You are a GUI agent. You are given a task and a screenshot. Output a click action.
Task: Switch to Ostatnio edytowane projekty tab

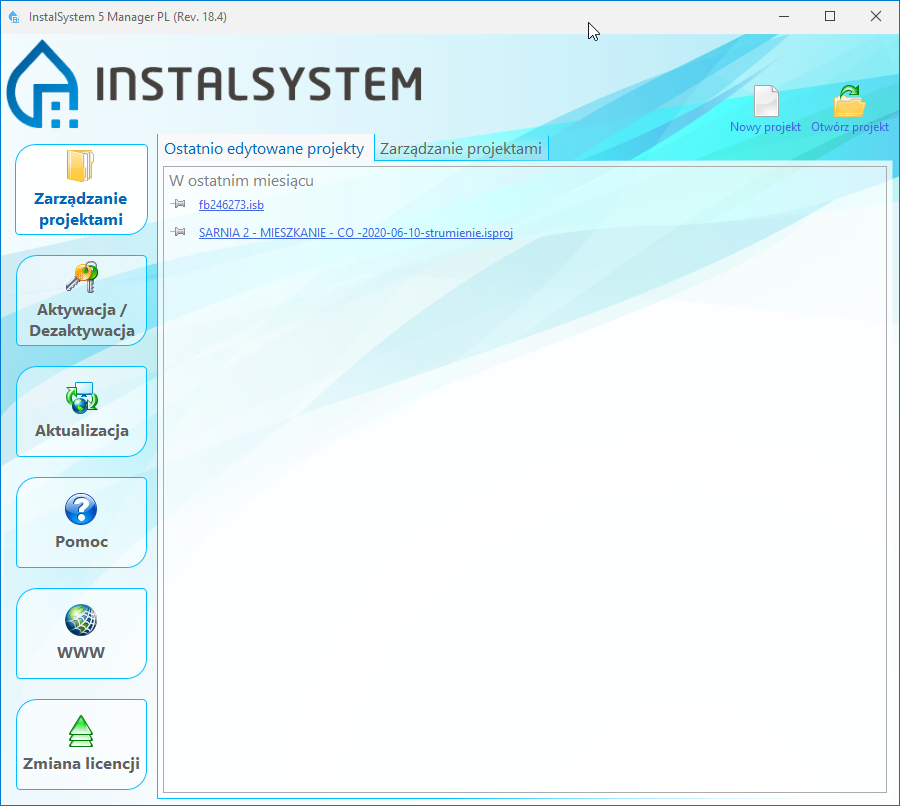click(265, 149)
